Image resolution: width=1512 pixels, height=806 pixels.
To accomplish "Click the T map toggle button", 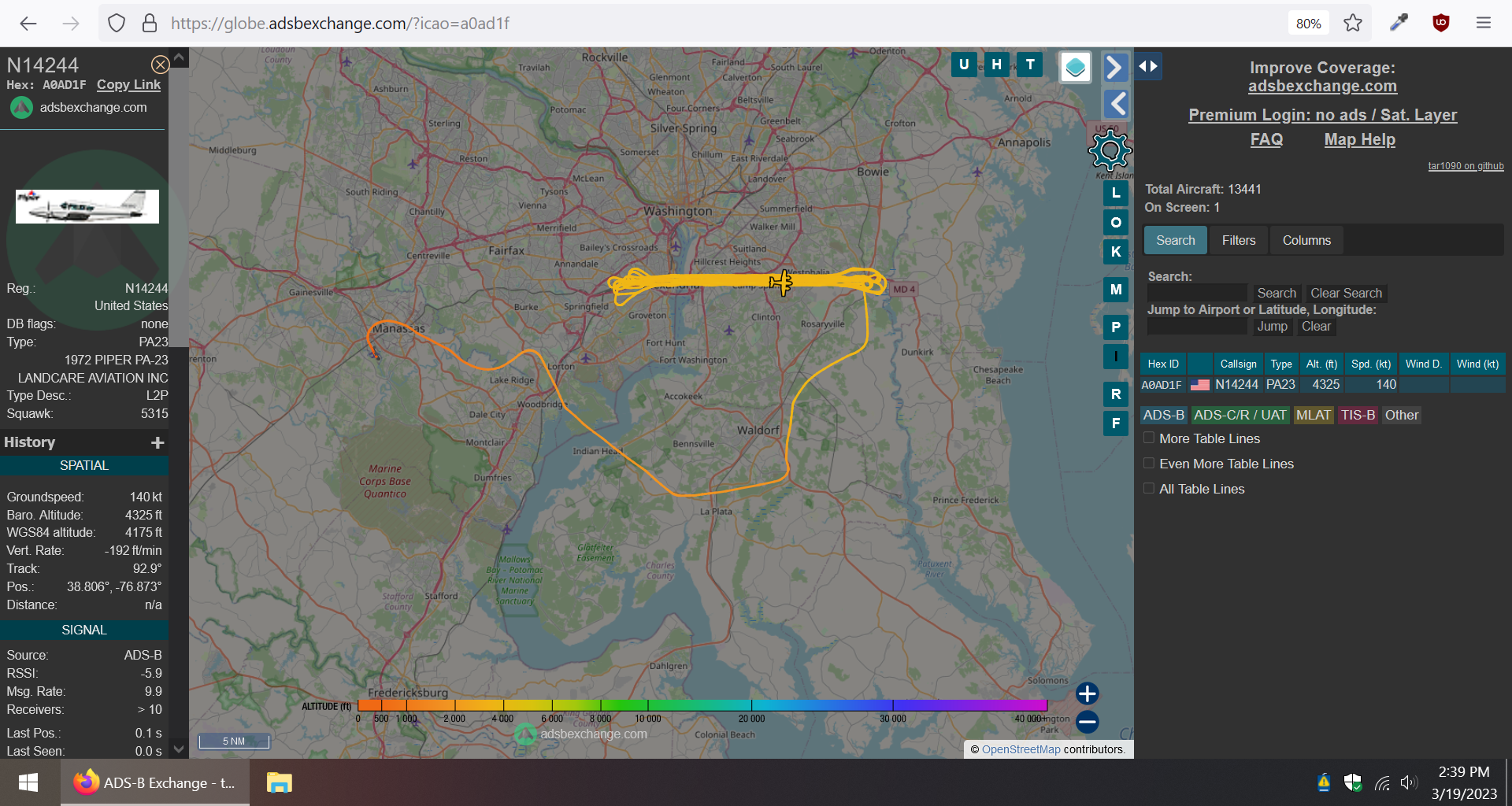I will (1030, 65).
